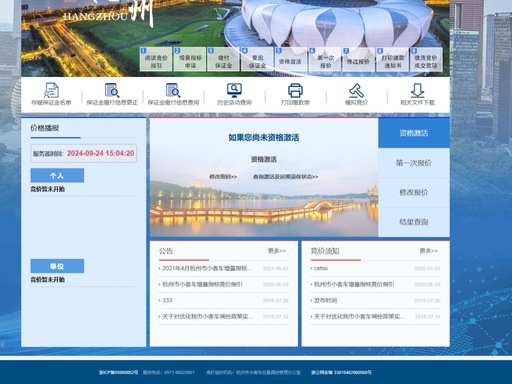Open the 发布时间 notice
The image size is (512, 384).
(x=325, y=300)
